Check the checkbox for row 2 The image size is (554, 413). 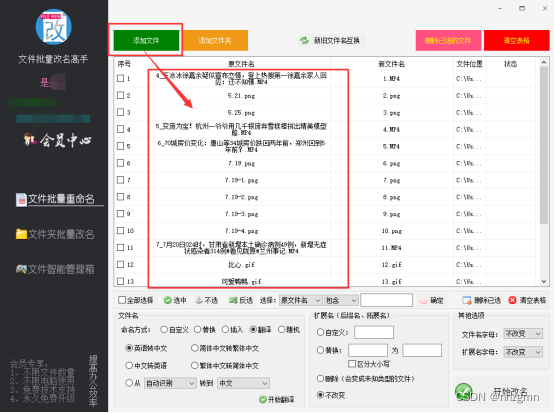click(120, 95)
